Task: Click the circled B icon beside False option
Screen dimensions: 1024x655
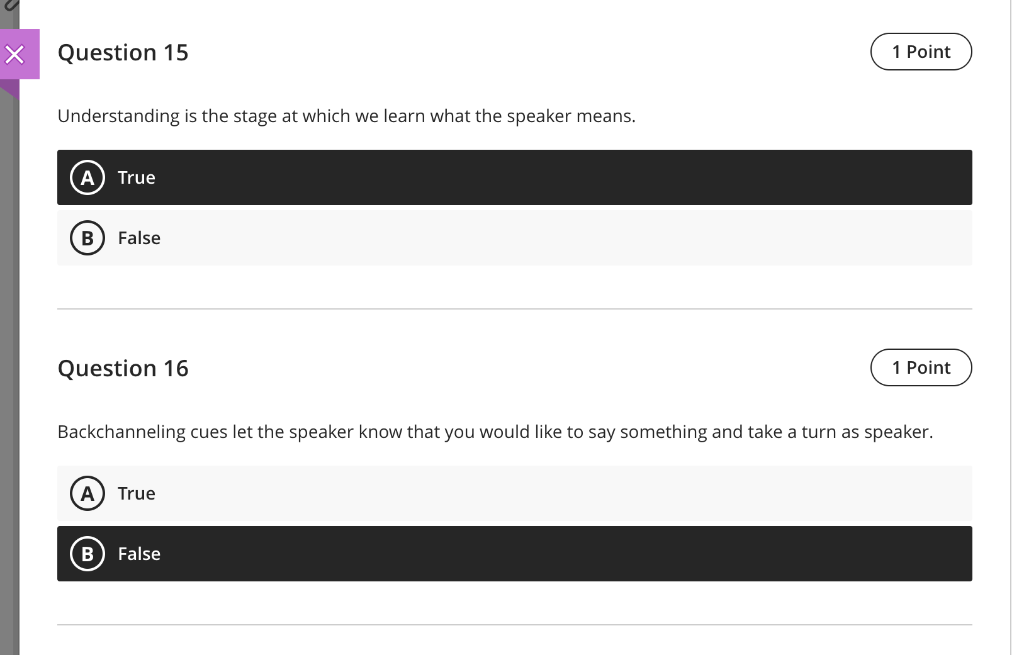Action: click(88, 238)
